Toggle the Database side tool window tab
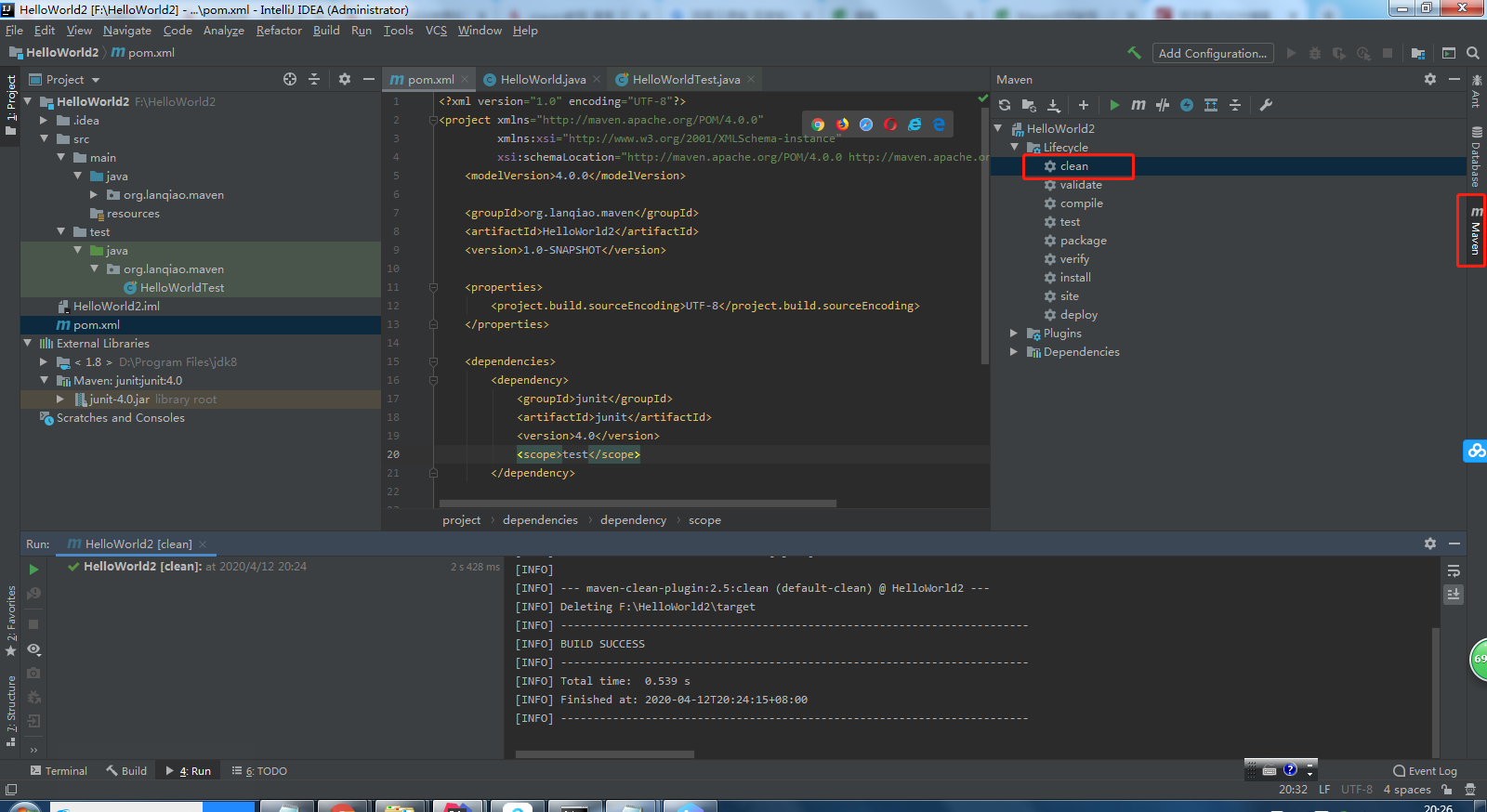The height and width of the screenshot is (812, 1487). point(1476,158)
